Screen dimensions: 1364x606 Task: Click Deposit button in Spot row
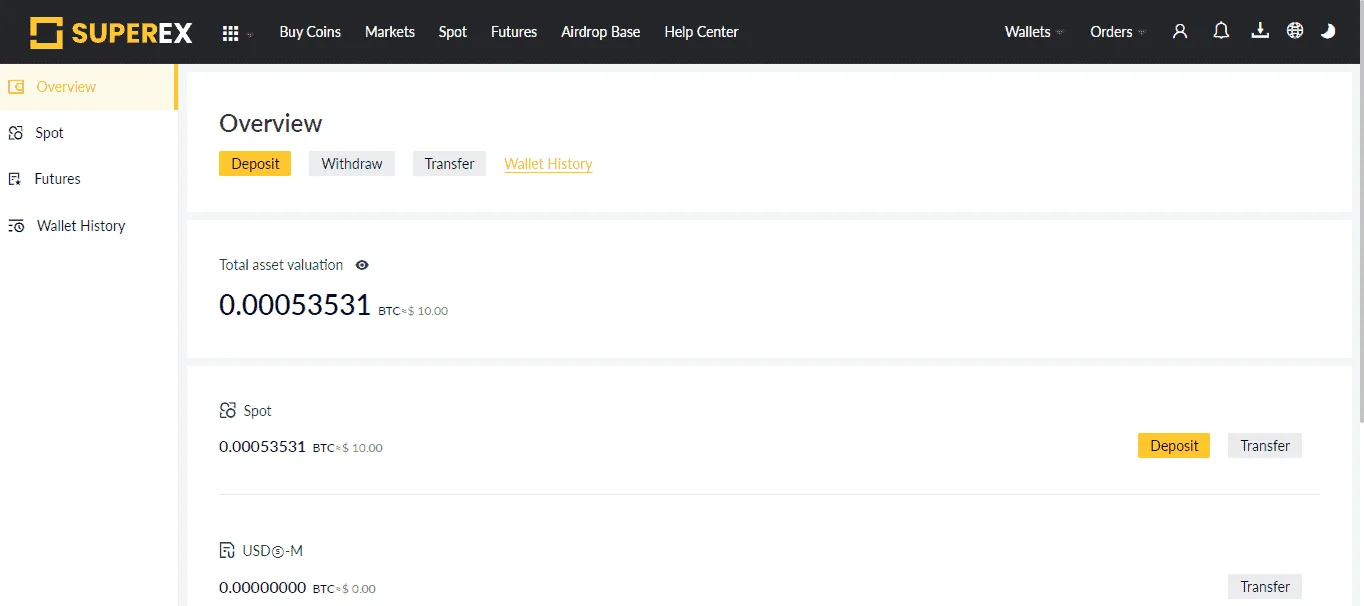click(x=1174, y=446)
